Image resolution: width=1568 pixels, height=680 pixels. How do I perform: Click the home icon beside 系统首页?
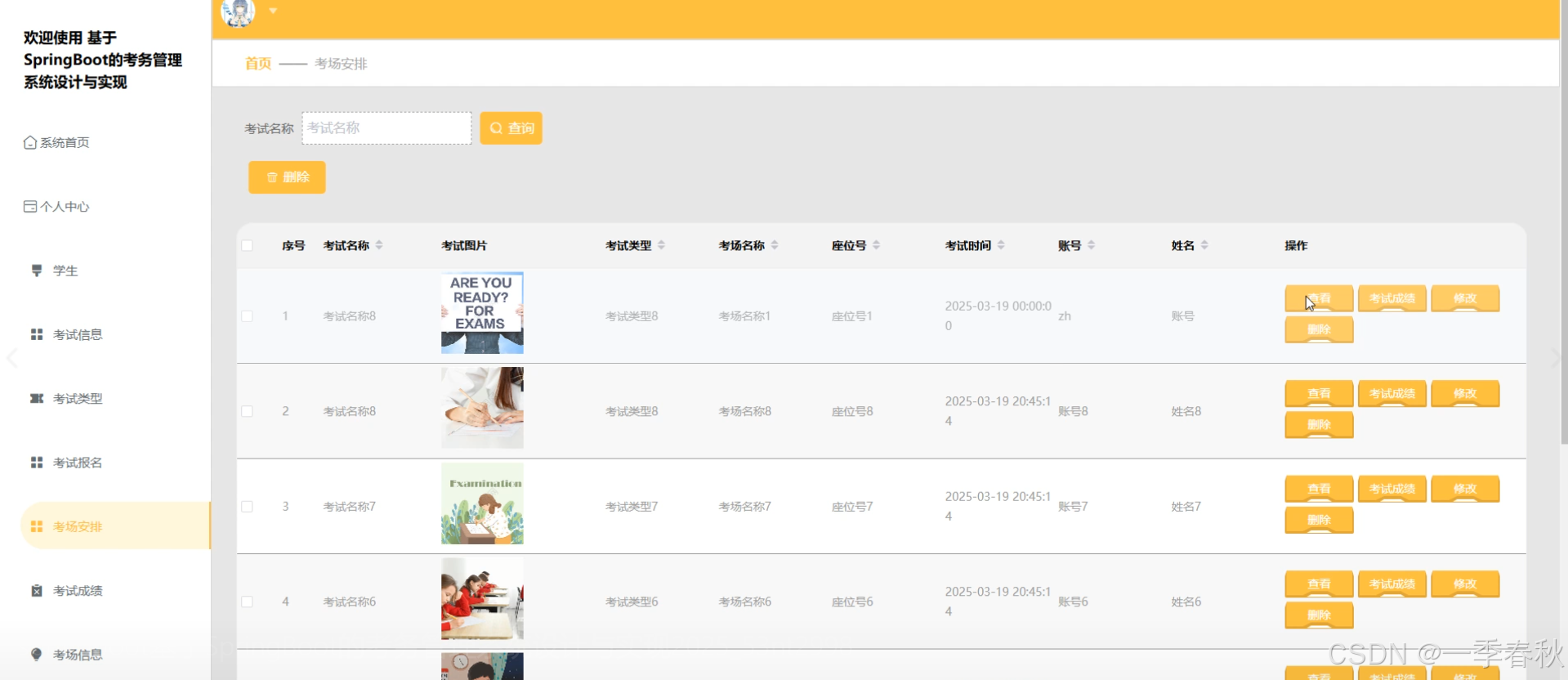click(x=30, y=142)
